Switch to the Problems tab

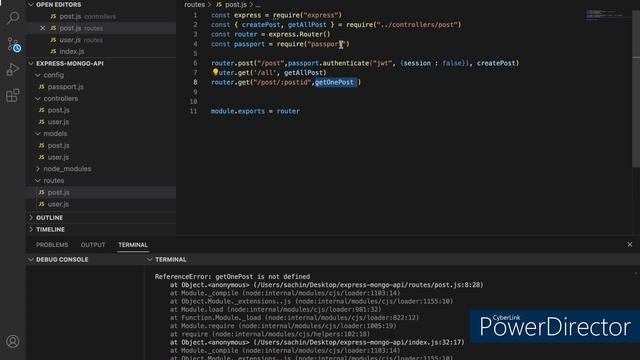52,244
